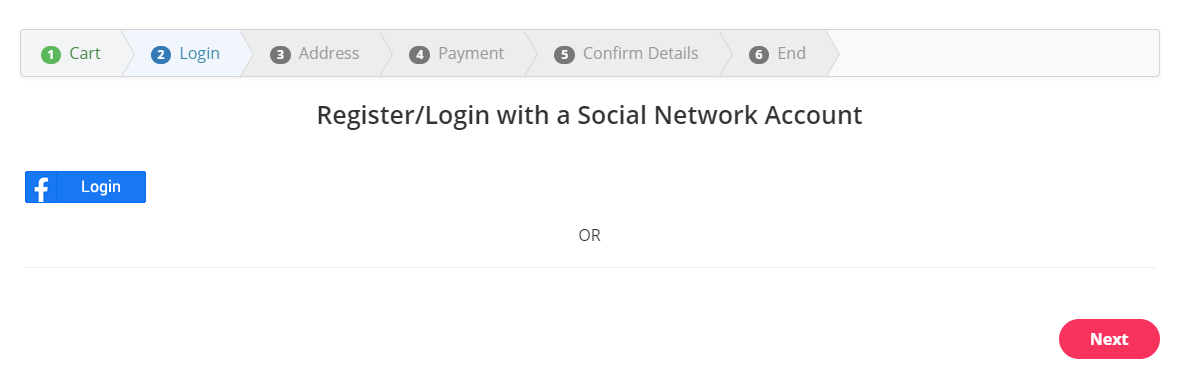Click the arrow separator between Payment and Confirm Details
Viewport: 1188px width, 386px height.
click(x=530, y=53)
